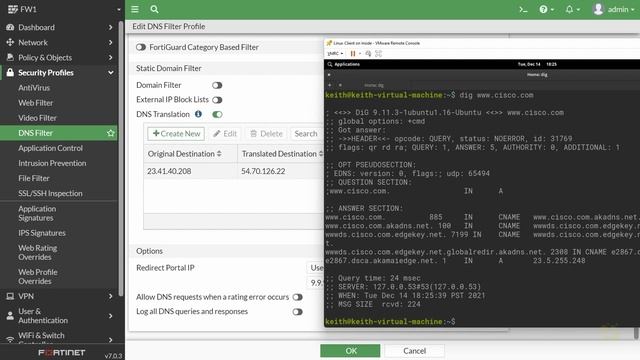Screen dimensions: 640x360
Task: Click the Policy & Objects icon
Action: (x=10, y=58)
